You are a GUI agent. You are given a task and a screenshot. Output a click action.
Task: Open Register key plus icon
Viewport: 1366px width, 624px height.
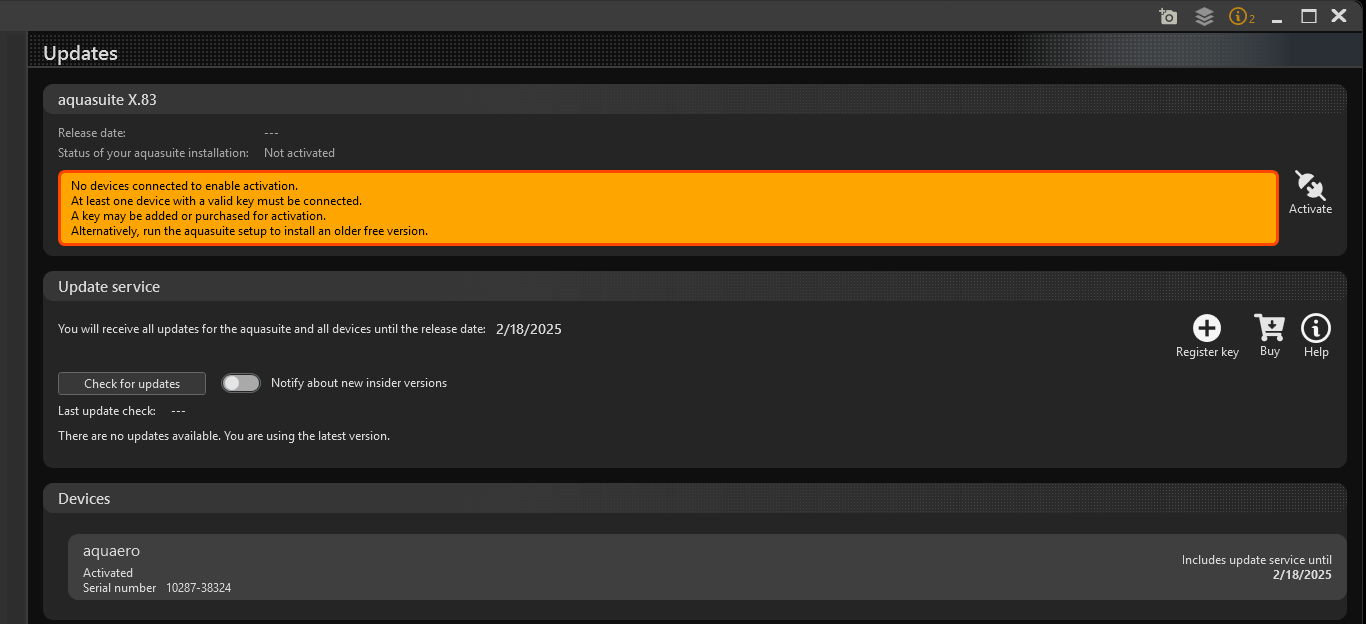(x=1207, y=328)
